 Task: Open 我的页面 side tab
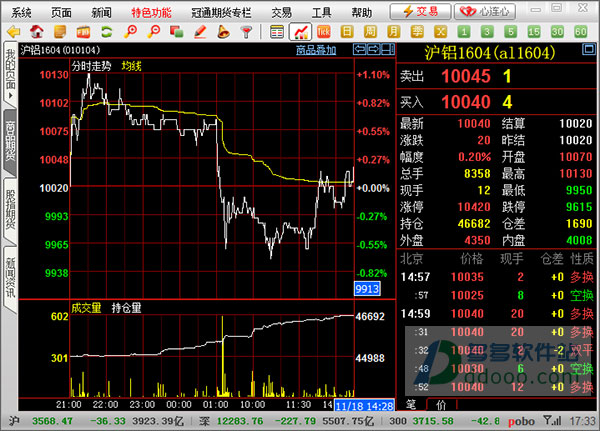[x=10, y=73]
